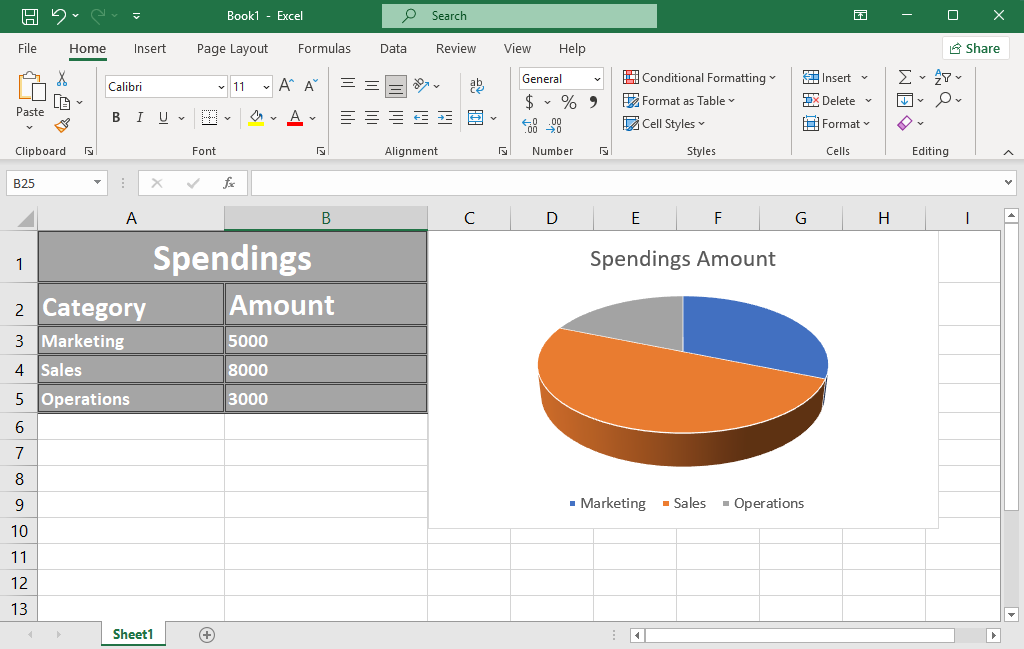1024x649 pixels.
Task: Open Format as Table menu
Action: click(x=679, y=101)
